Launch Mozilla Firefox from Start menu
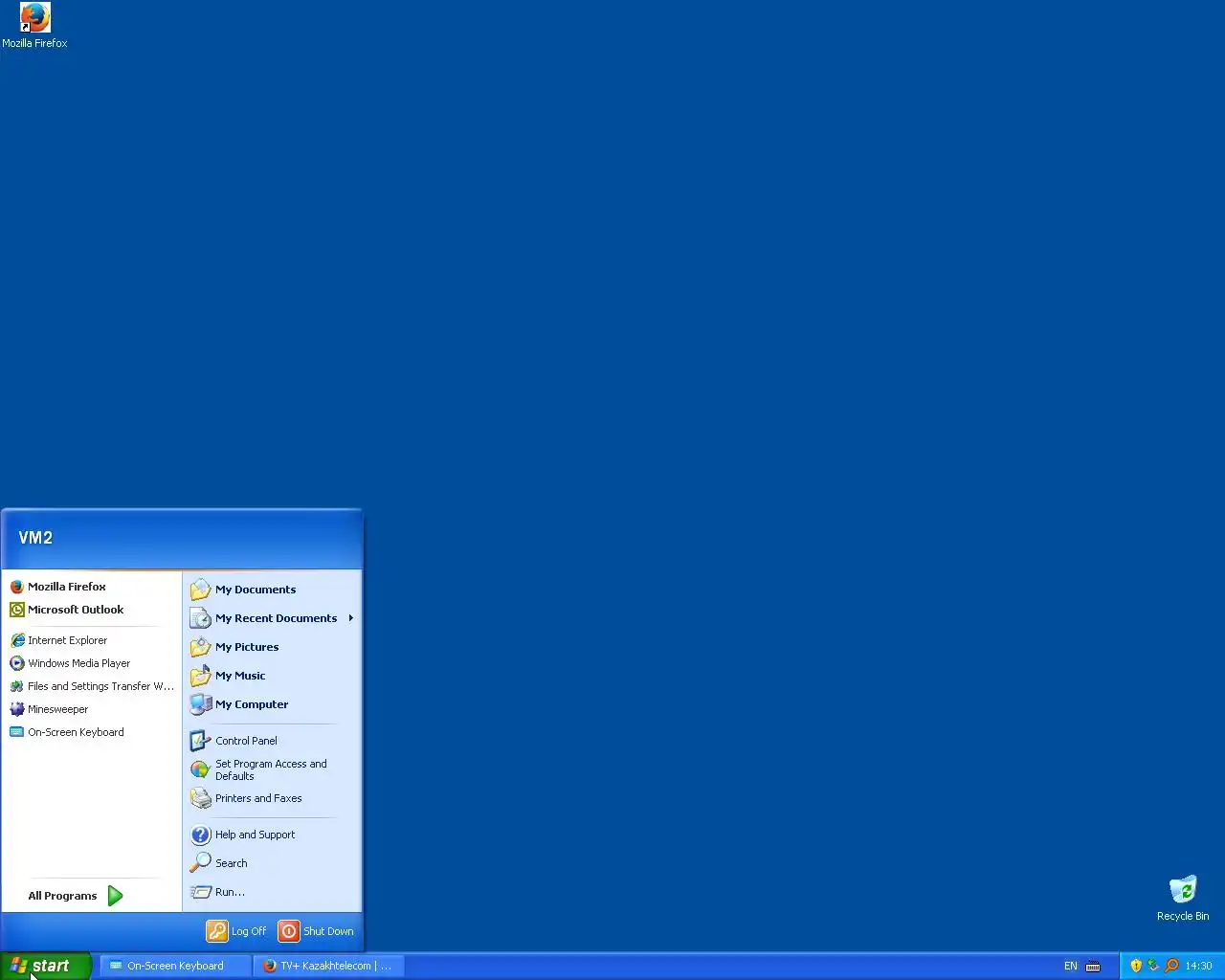1225x980 pixels. click(92, 587)
